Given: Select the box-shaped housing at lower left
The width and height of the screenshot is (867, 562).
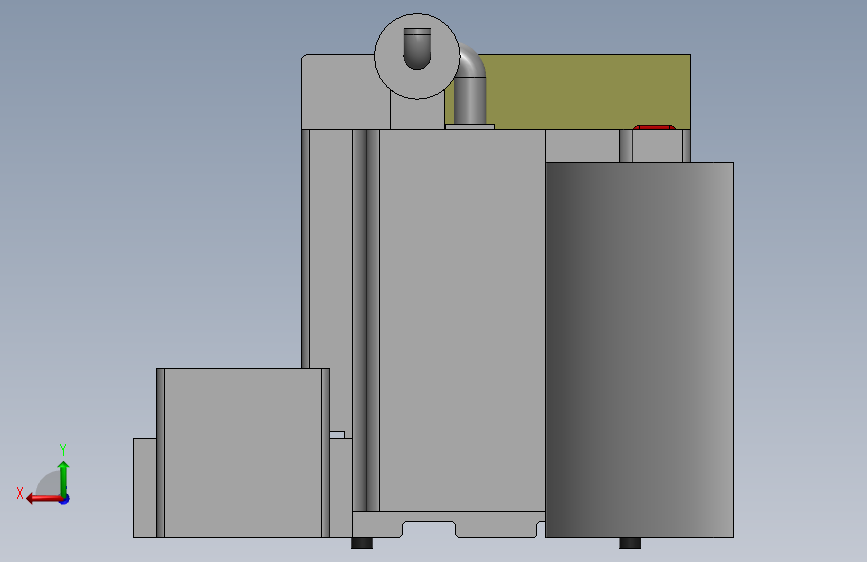Looking at the screenshot, I should click(x=243, y=452).
